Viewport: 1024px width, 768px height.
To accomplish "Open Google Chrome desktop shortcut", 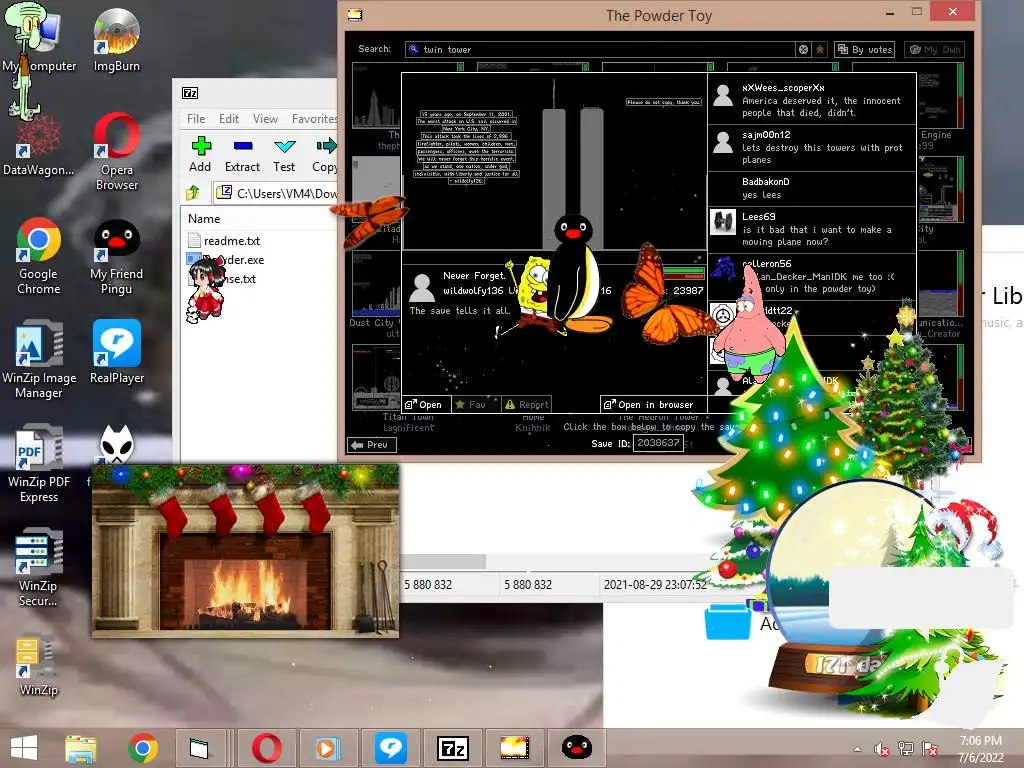I will point(38,256).
